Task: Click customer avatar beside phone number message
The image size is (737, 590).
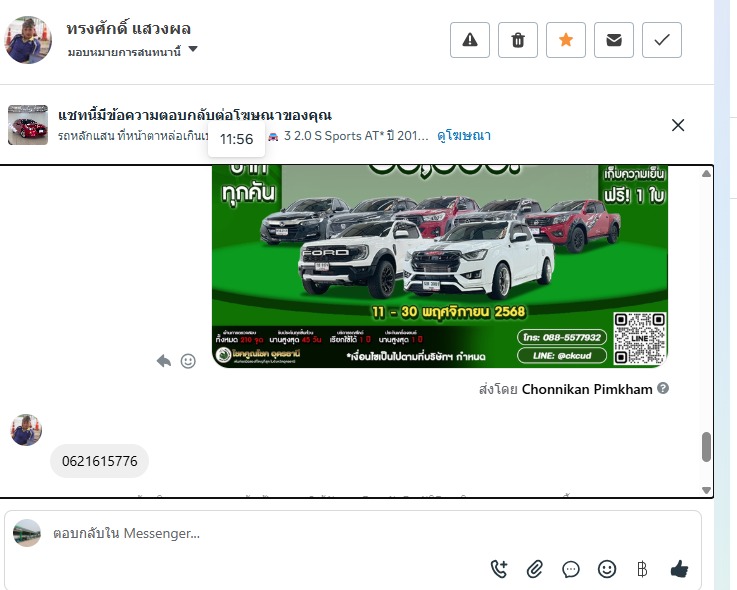Action: 26,430
